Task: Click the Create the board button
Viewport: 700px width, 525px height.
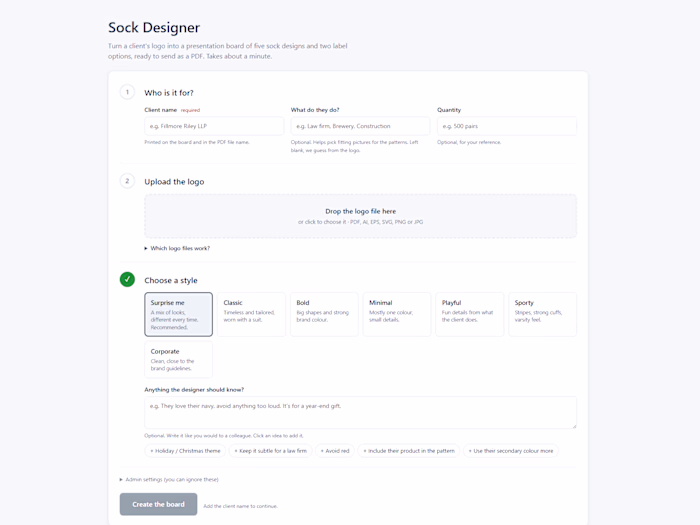Action: pyautogui.click(x=158, y=504)
